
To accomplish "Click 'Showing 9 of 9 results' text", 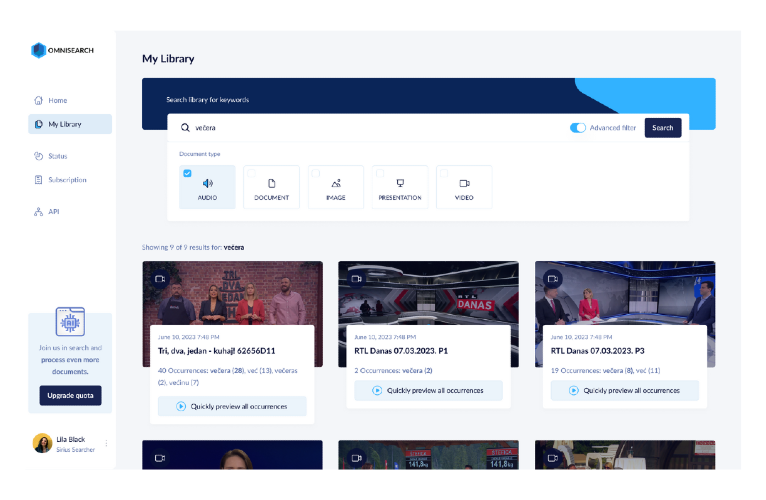I will [193, 247].
